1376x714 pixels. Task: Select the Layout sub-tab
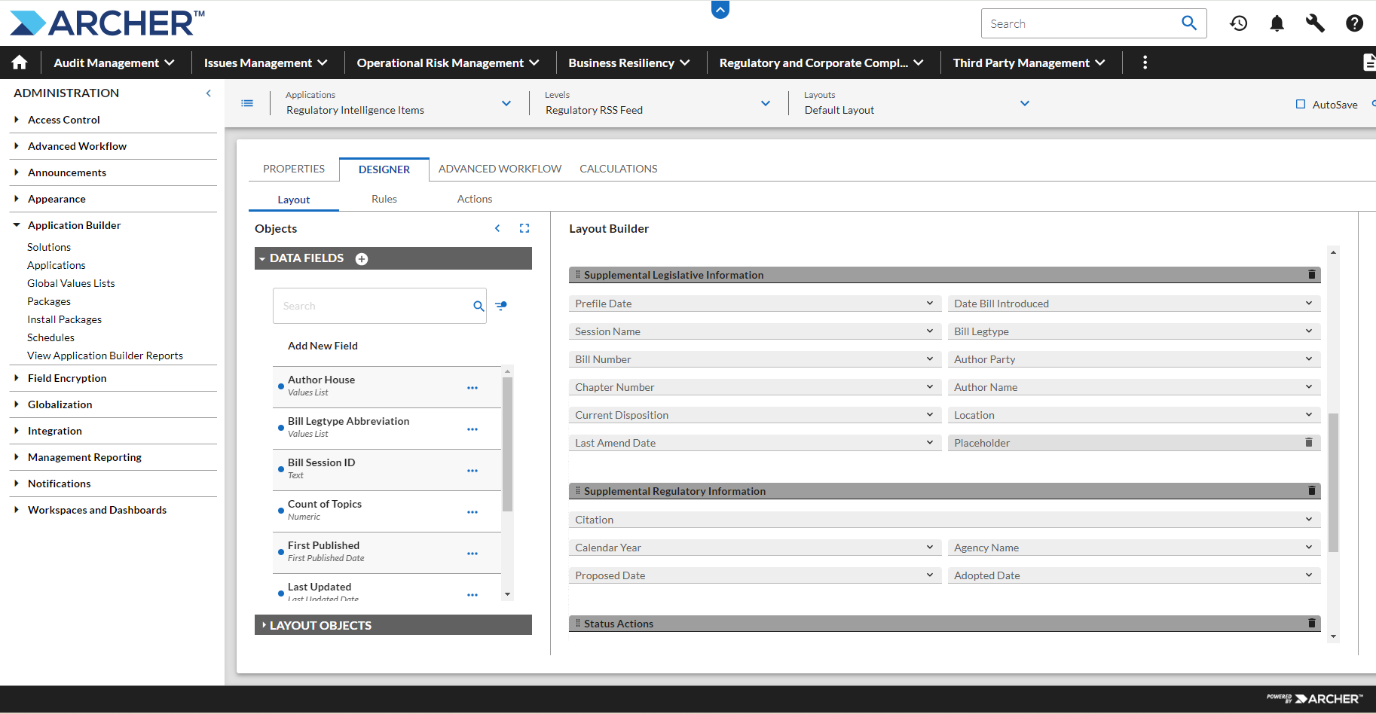294,199
